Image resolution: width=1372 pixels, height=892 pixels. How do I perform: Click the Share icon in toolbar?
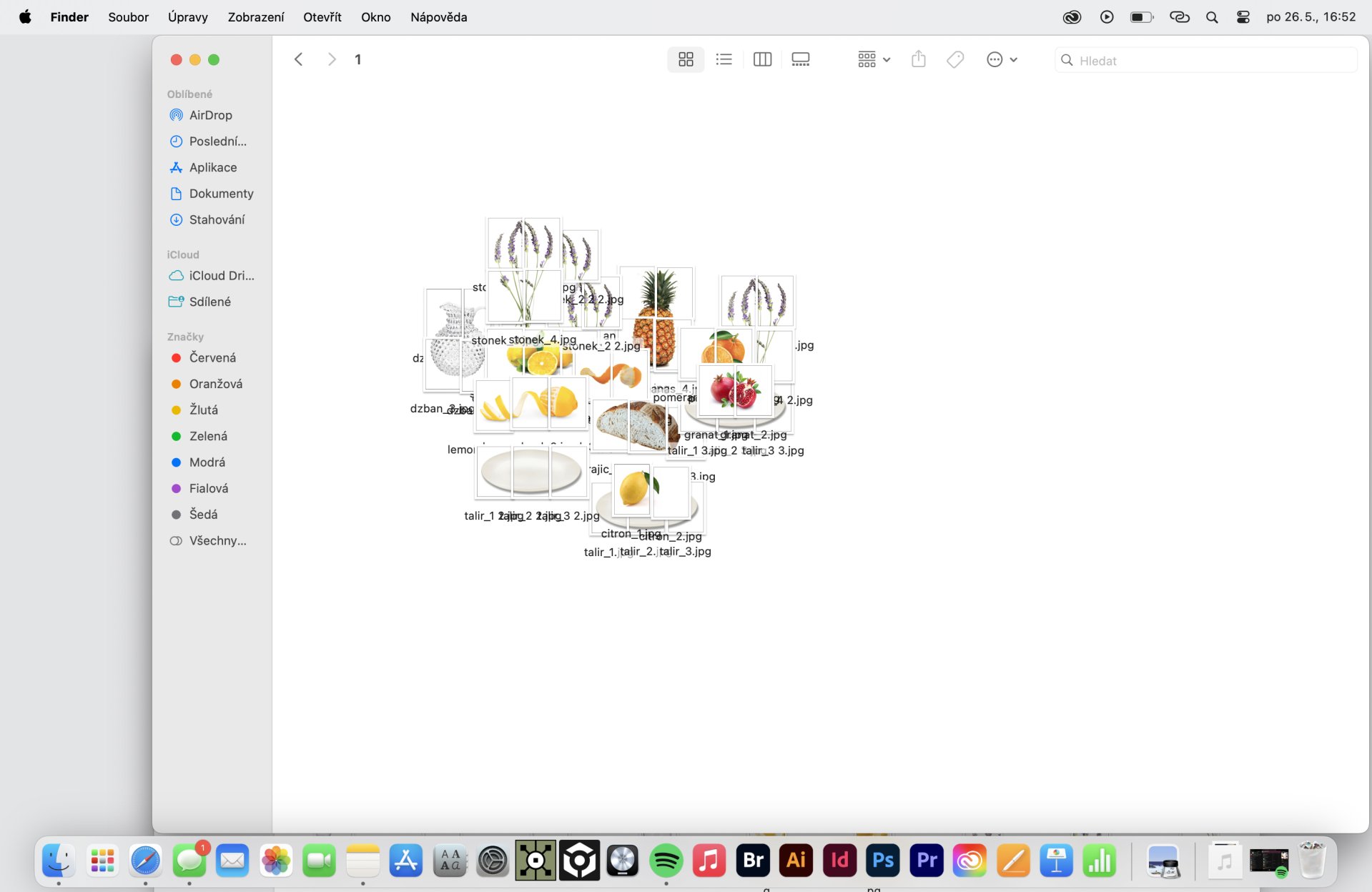tap(918, 60)
